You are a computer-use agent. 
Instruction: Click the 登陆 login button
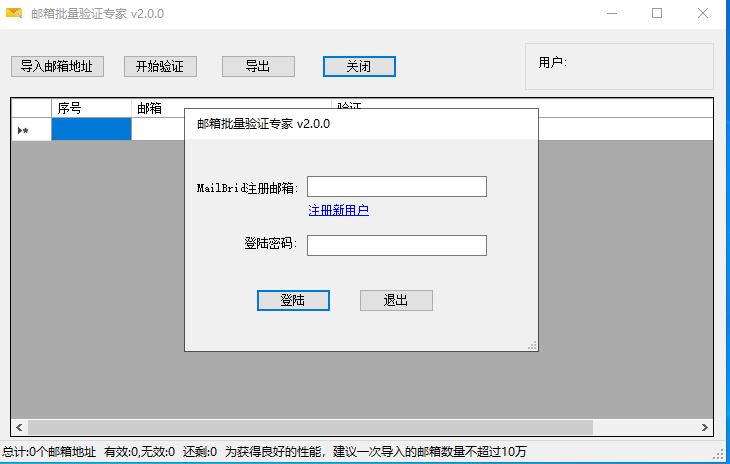tap(293, 301)
